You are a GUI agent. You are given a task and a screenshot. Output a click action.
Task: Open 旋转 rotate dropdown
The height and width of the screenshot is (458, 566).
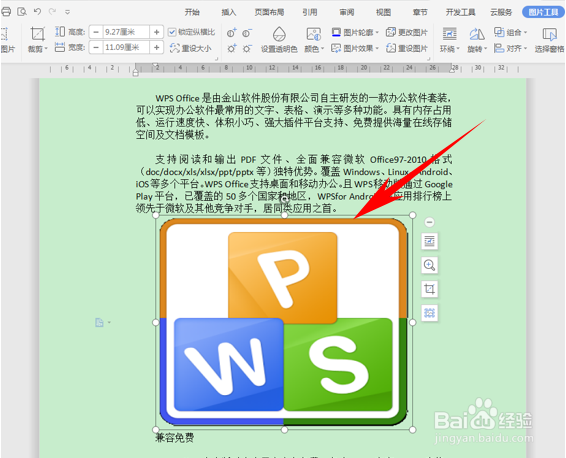[477, 40]
